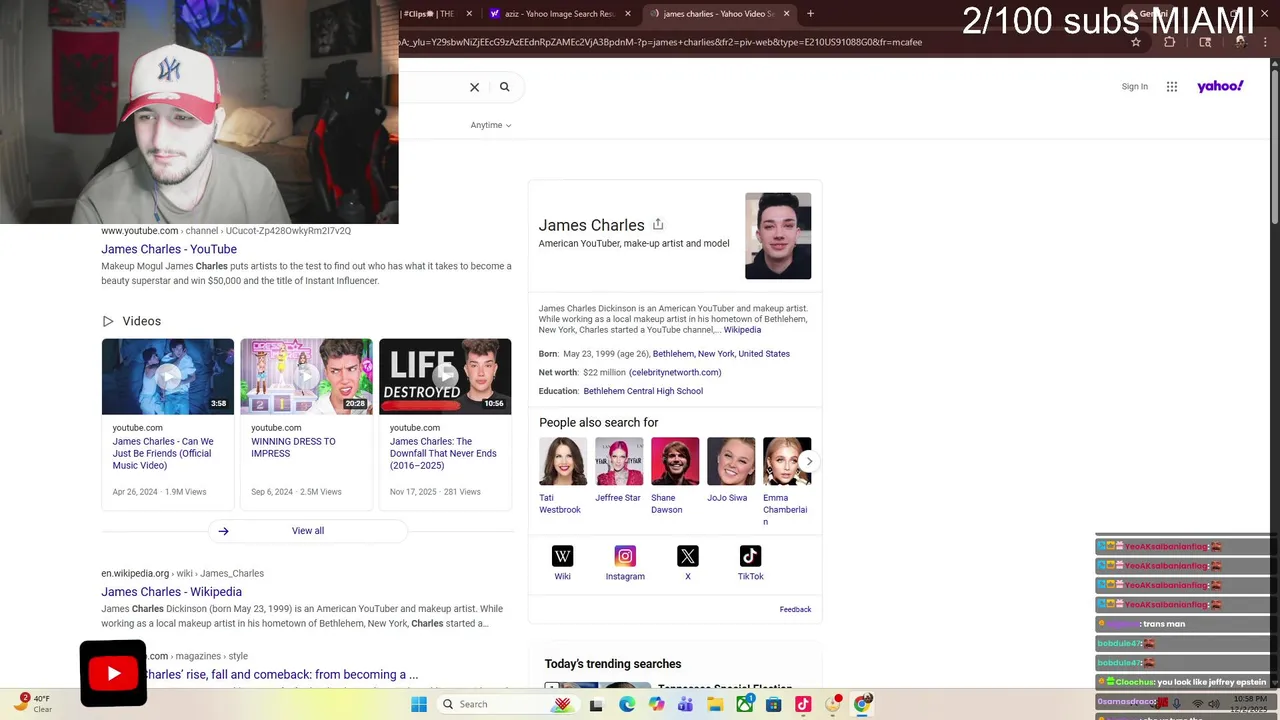Image resolution: width=1280 pixels, height=720 pixels.
Task: Open Xbox app from the taskbar
Action: tap(744, 704)
